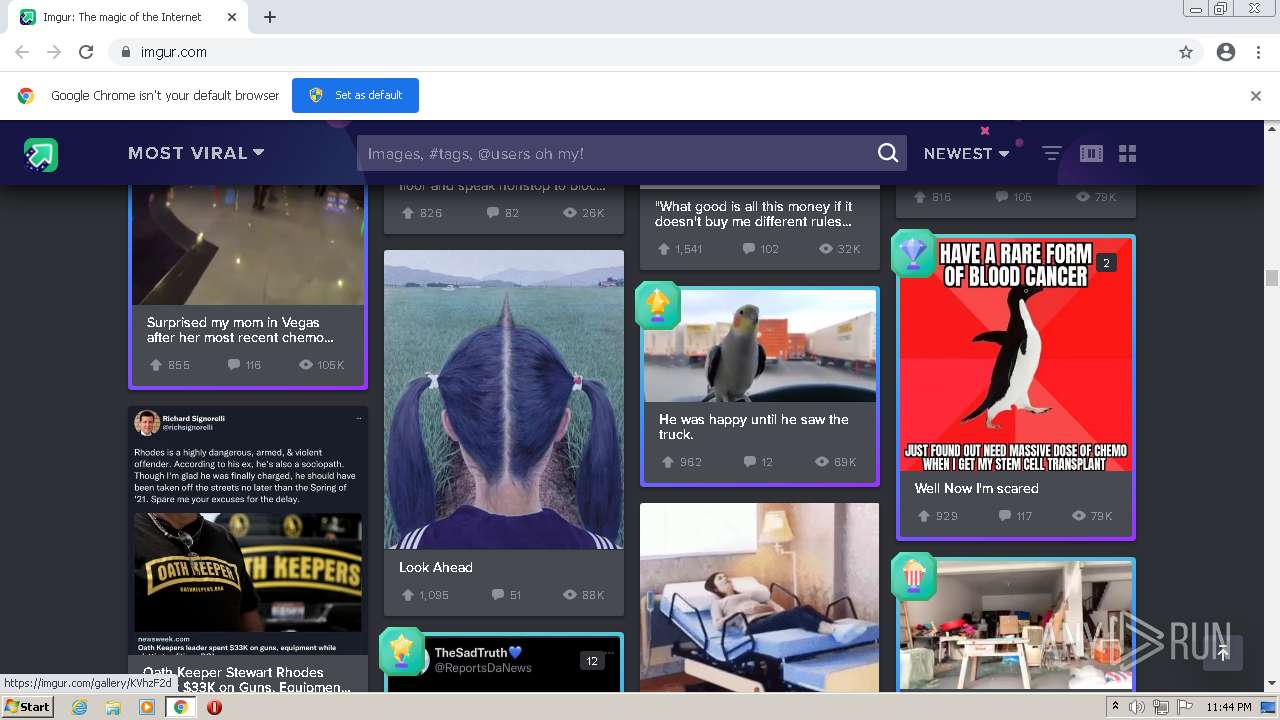
Task: Open Chrome three-dot menu
Action: coord(1258,52)
